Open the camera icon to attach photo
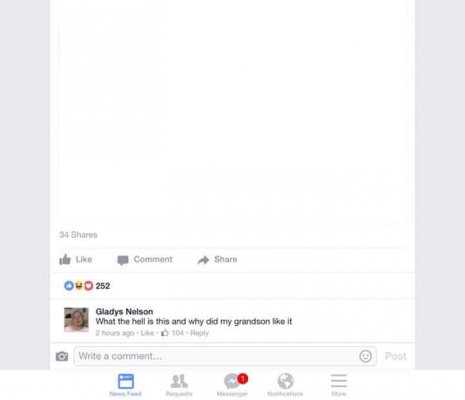 pyautogui.click(x=62, y=356)
